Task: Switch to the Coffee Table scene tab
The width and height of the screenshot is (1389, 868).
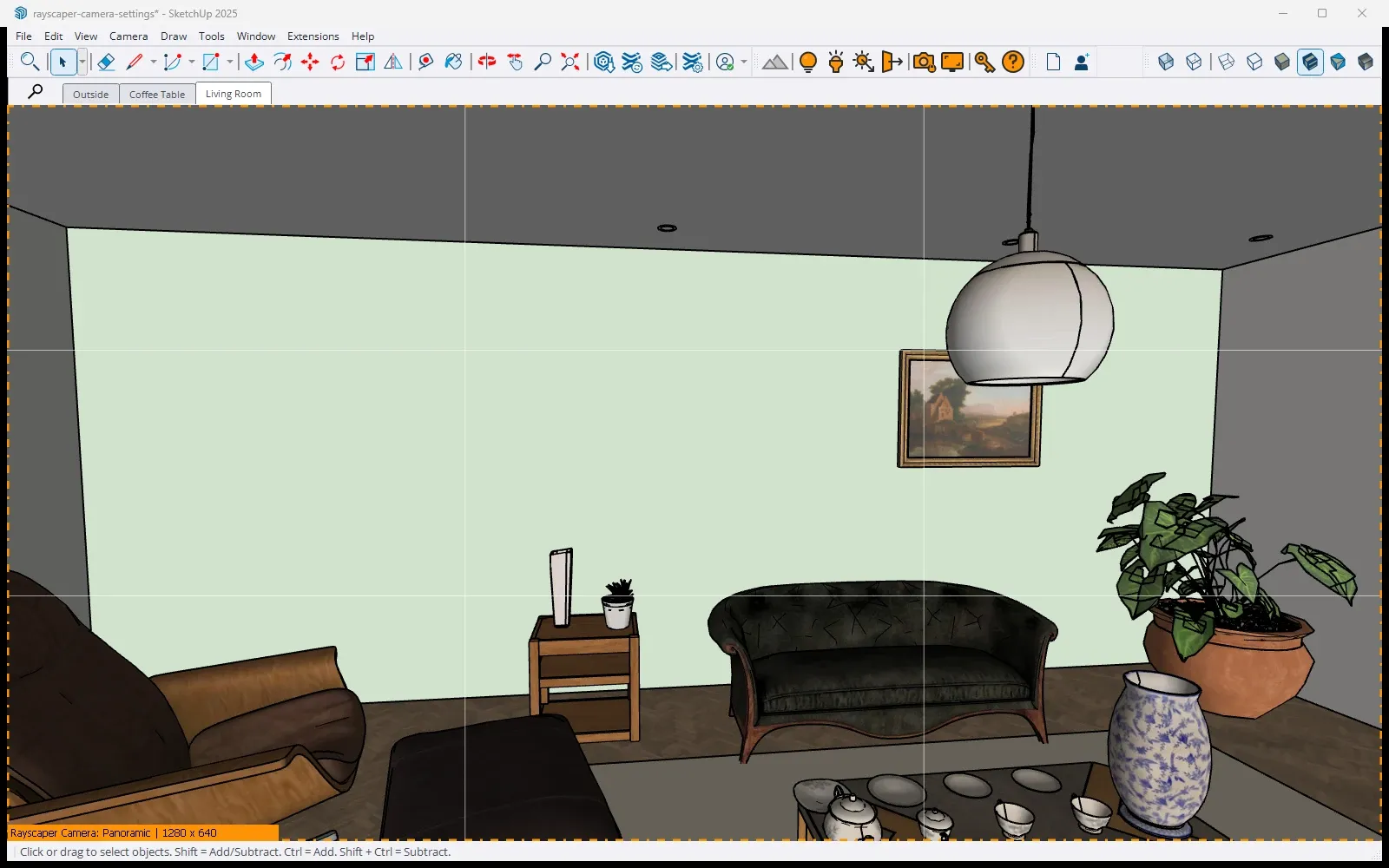Action: point(157,94)
